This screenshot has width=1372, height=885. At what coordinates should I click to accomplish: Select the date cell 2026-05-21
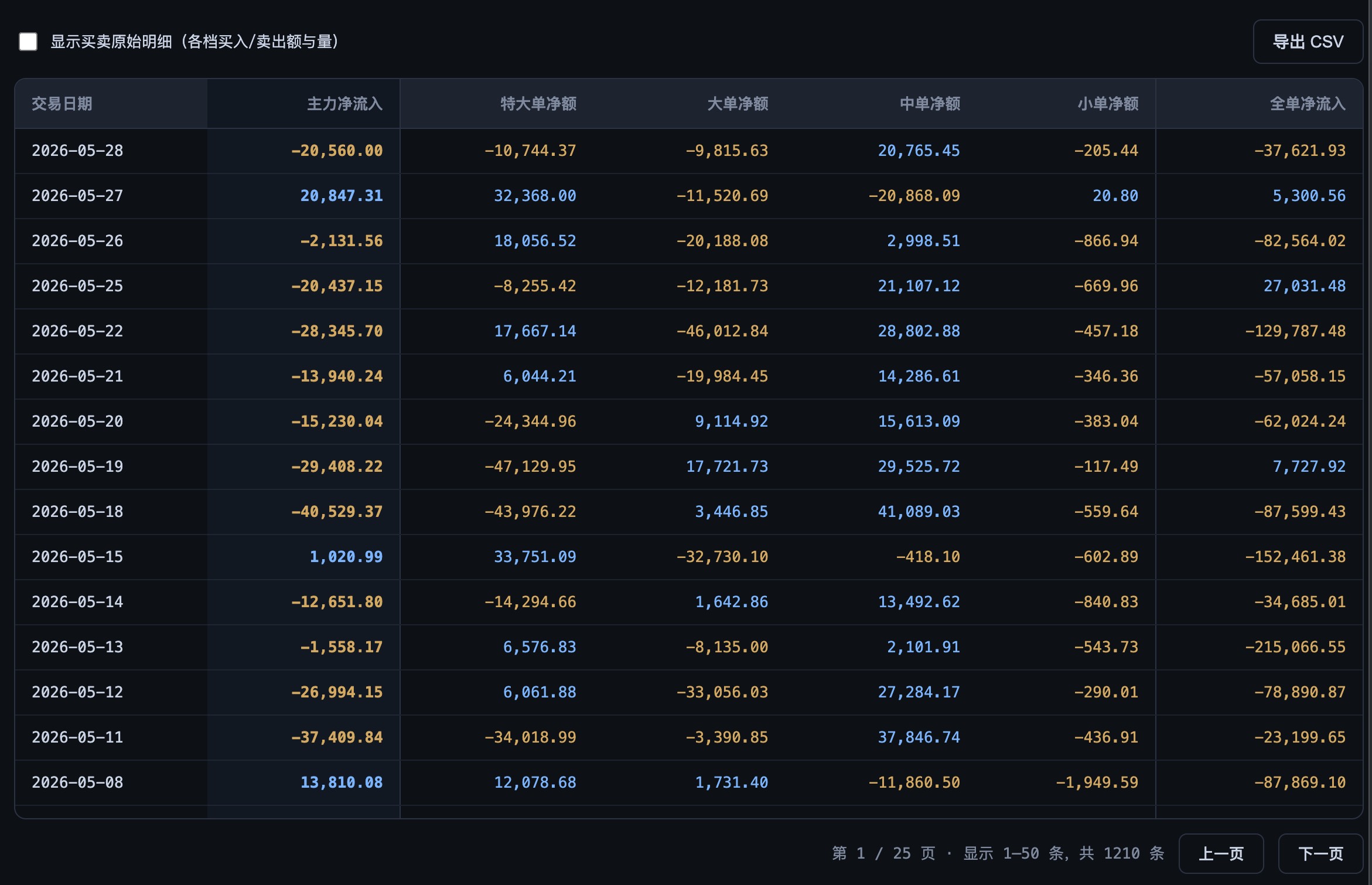(x=77, y=376)
